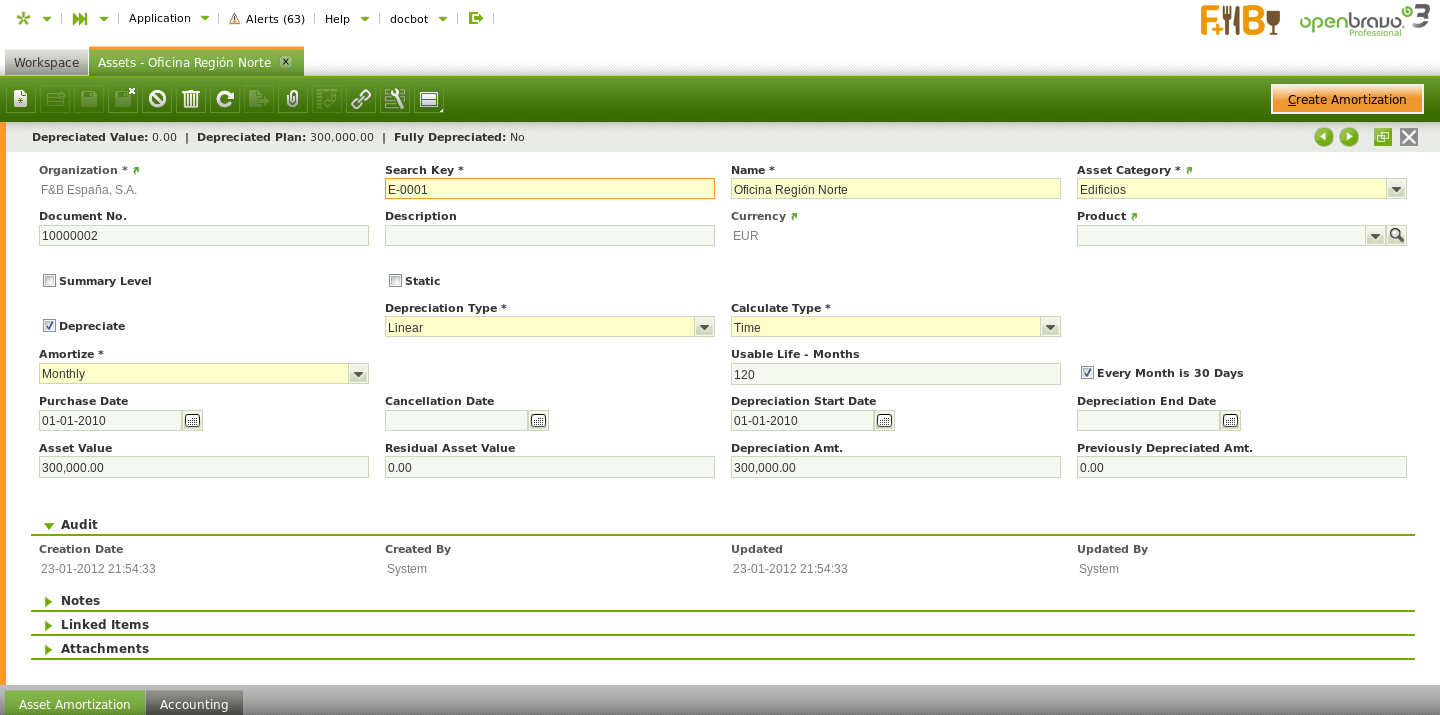Toggle the Static checkbox
Image resolution: width=1440 pixels, height=715 pixels.
[x=395, y=281]
